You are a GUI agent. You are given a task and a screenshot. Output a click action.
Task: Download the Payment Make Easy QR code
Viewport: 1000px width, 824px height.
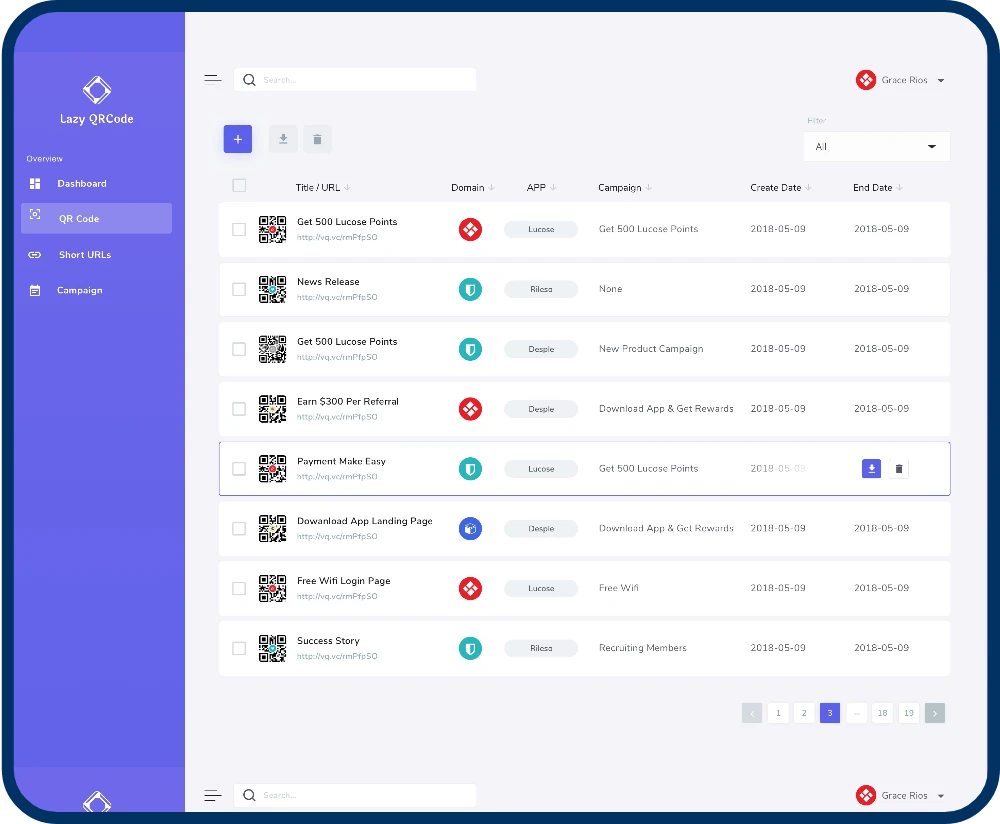pyautogui.click(x=871, y=469)
